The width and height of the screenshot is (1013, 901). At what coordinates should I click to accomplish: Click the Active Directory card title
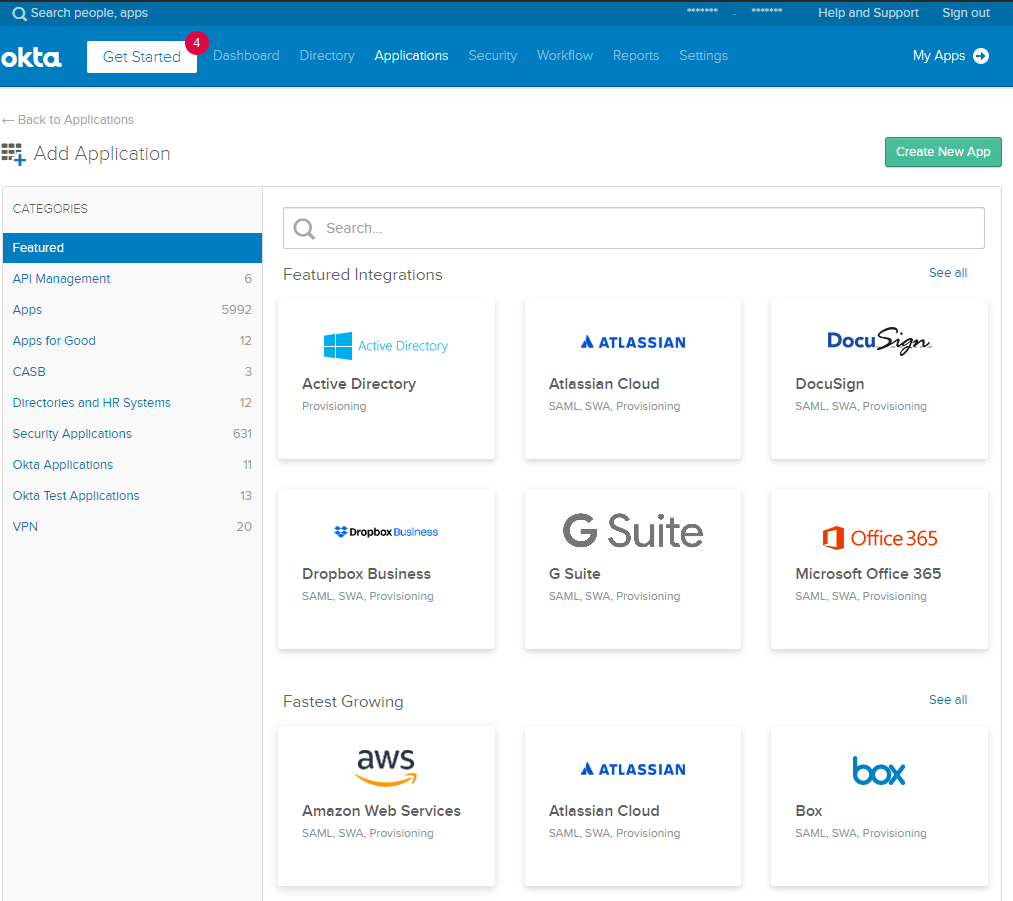pos(359,384)
